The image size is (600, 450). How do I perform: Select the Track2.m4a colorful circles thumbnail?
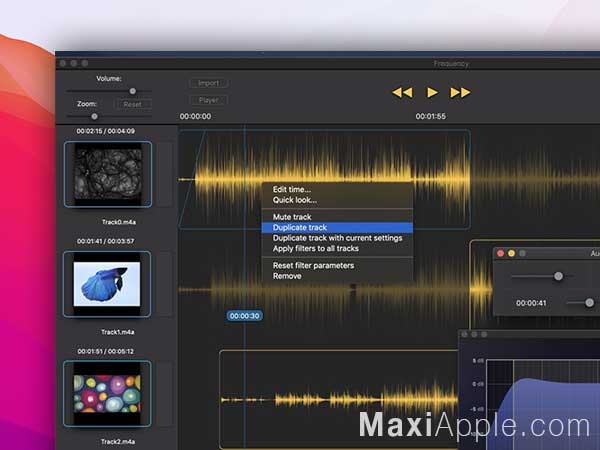(107, 394)
